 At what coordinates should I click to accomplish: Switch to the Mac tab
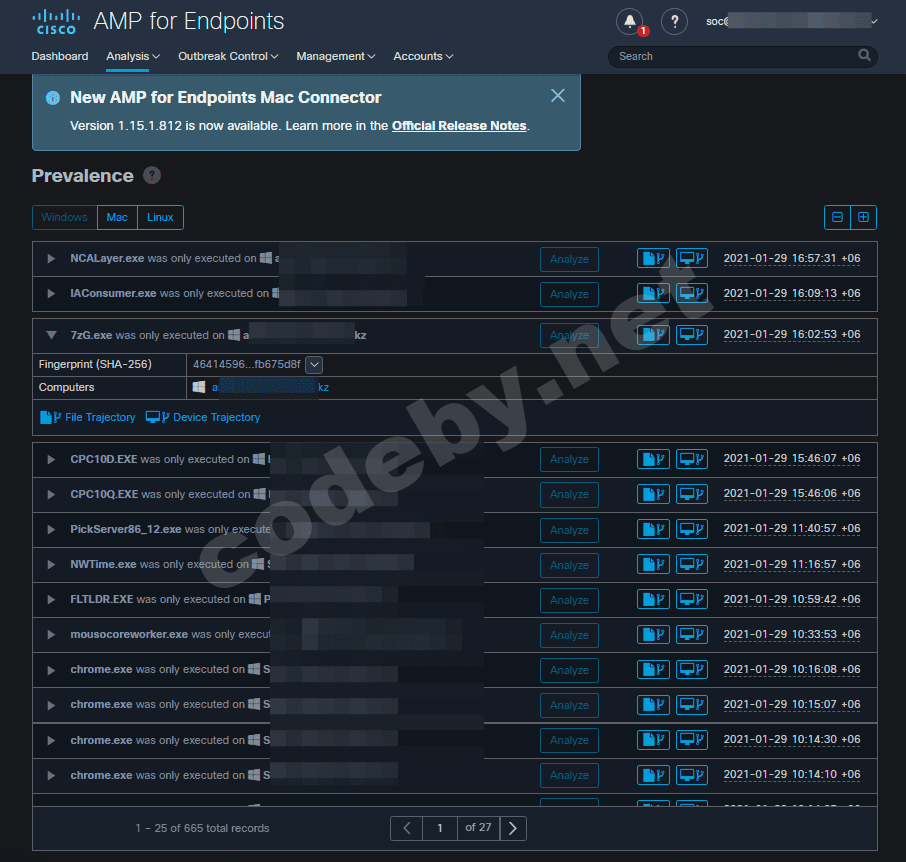click(x=117, y=217)
